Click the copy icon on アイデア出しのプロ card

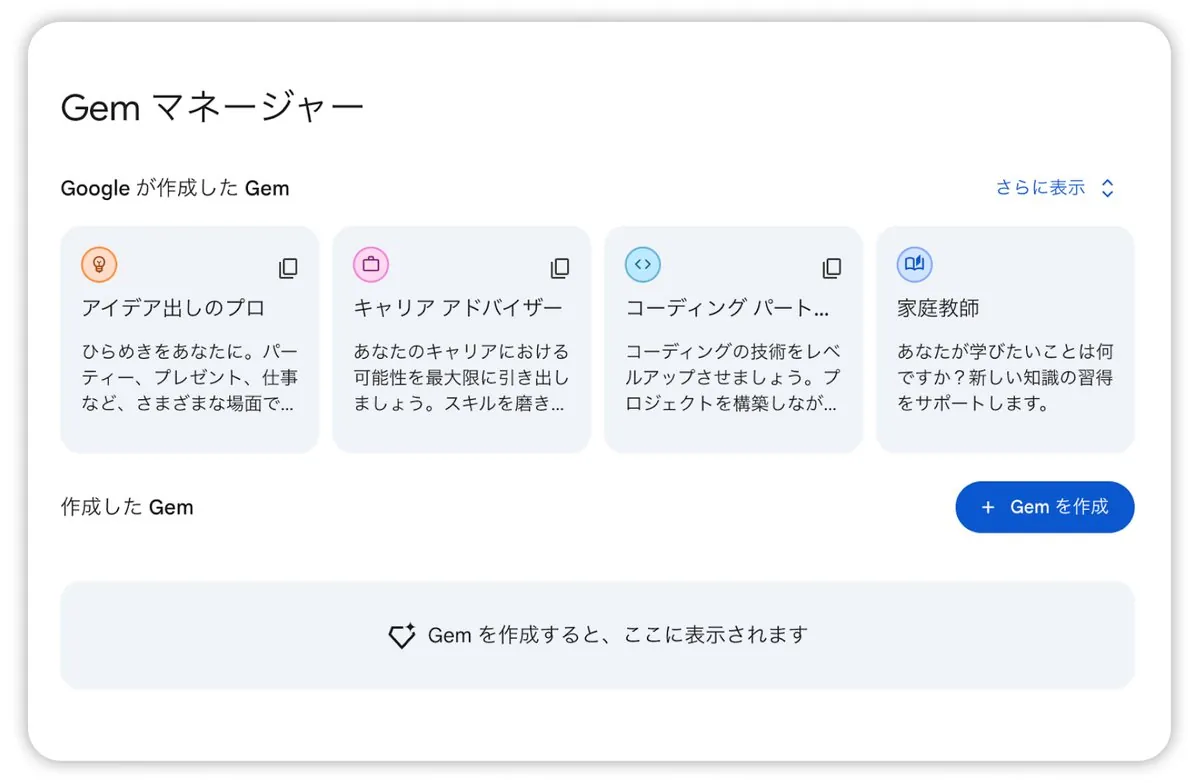pos(288,268)
